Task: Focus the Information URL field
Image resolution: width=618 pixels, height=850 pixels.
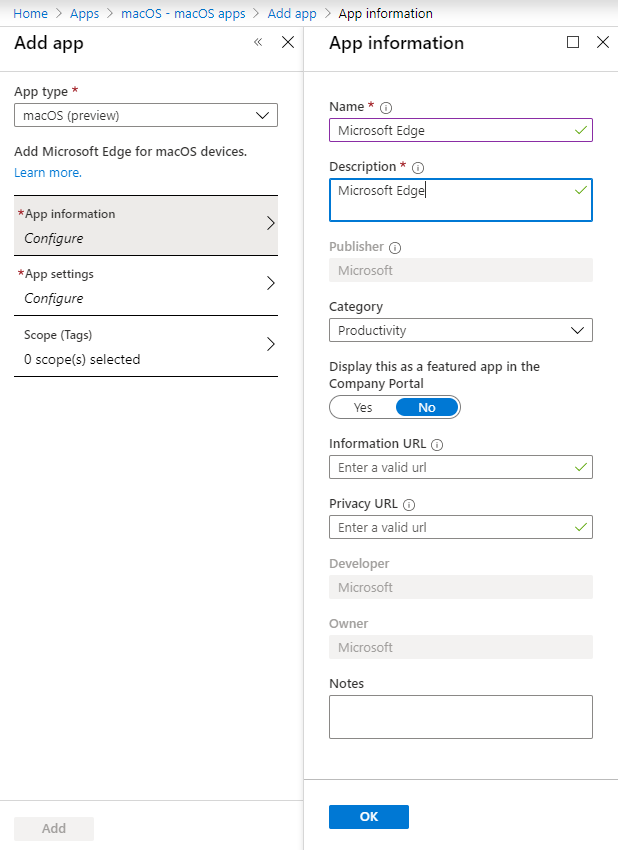Action: (461, 467)
